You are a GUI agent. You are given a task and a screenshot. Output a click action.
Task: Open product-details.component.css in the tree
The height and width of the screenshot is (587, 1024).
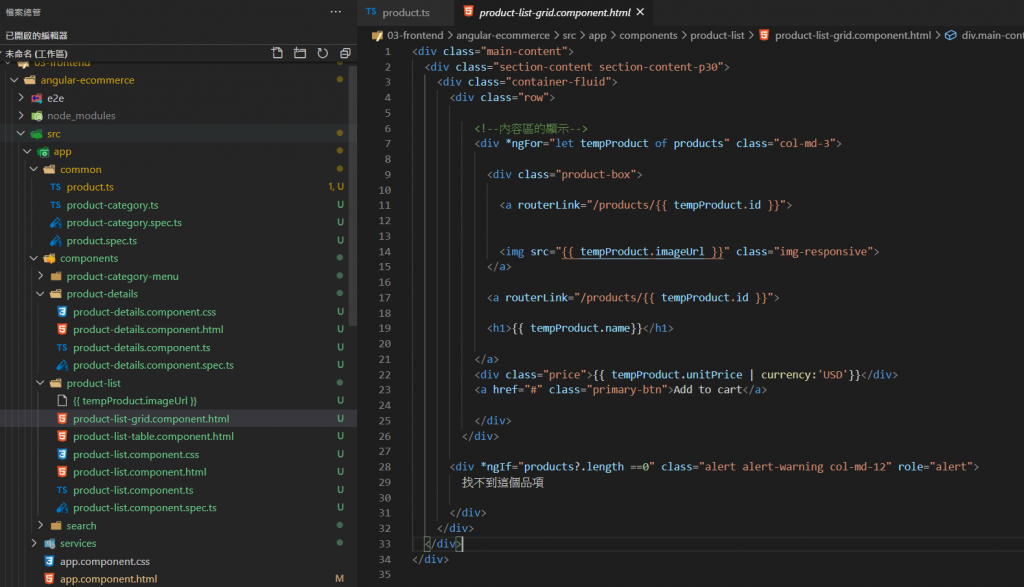144,312
